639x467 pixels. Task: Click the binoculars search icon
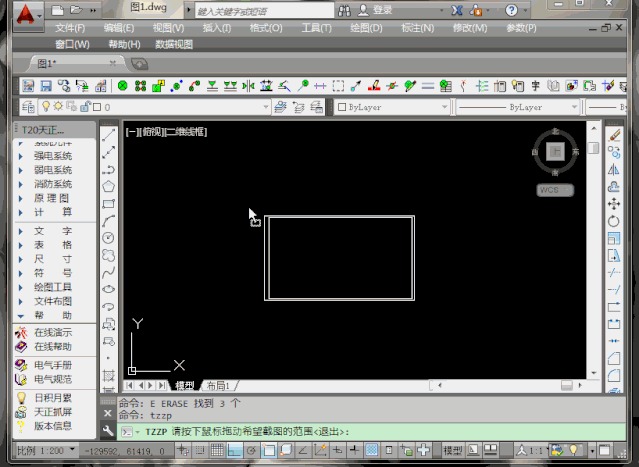click(x=344, y=11)
